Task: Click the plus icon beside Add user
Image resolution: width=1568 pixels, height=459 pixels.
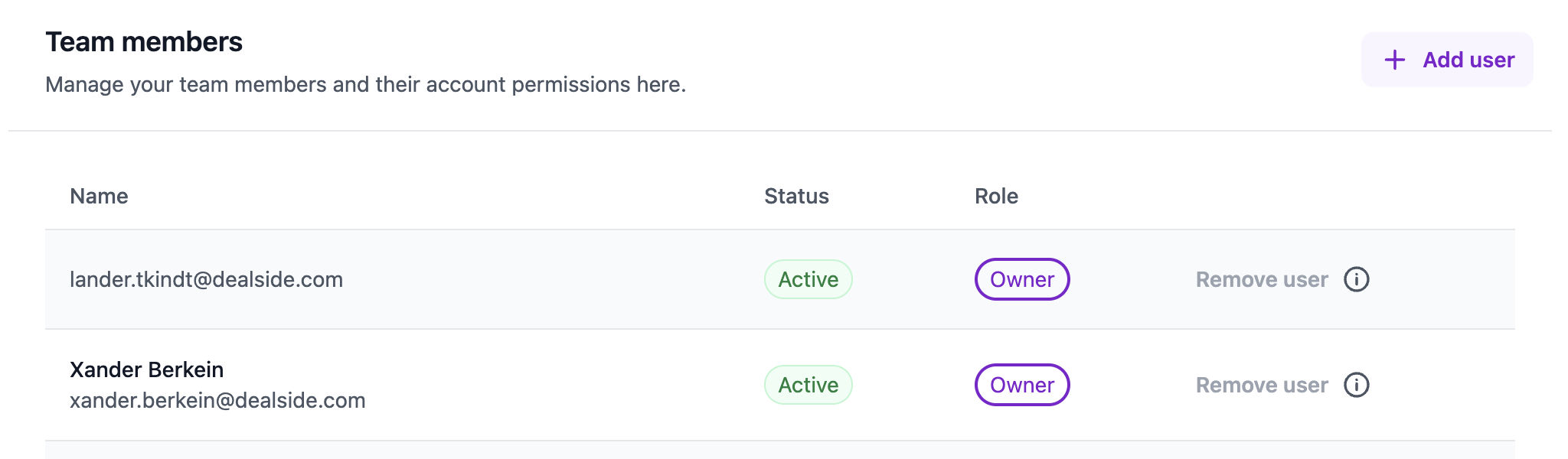Action: pyautogui.click(x=1395, y=60)
